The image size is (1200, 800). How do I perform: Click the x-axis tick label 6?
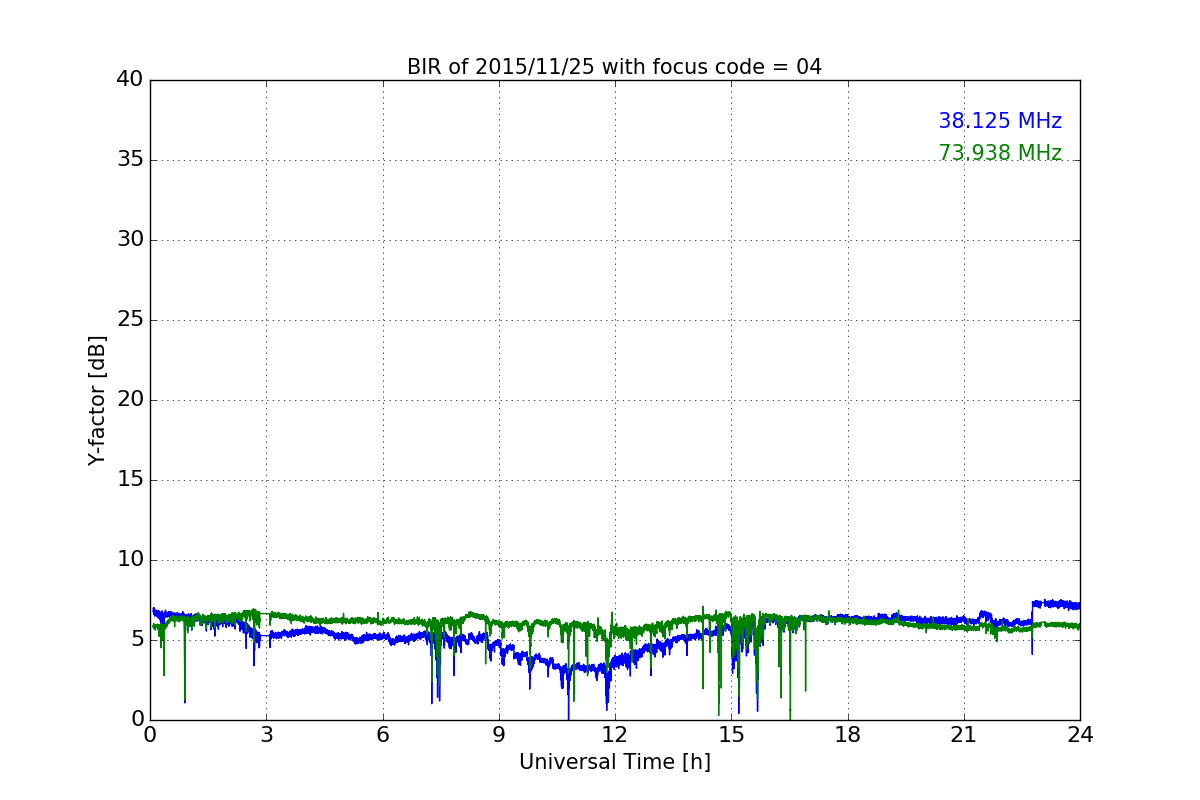point(383,735)
